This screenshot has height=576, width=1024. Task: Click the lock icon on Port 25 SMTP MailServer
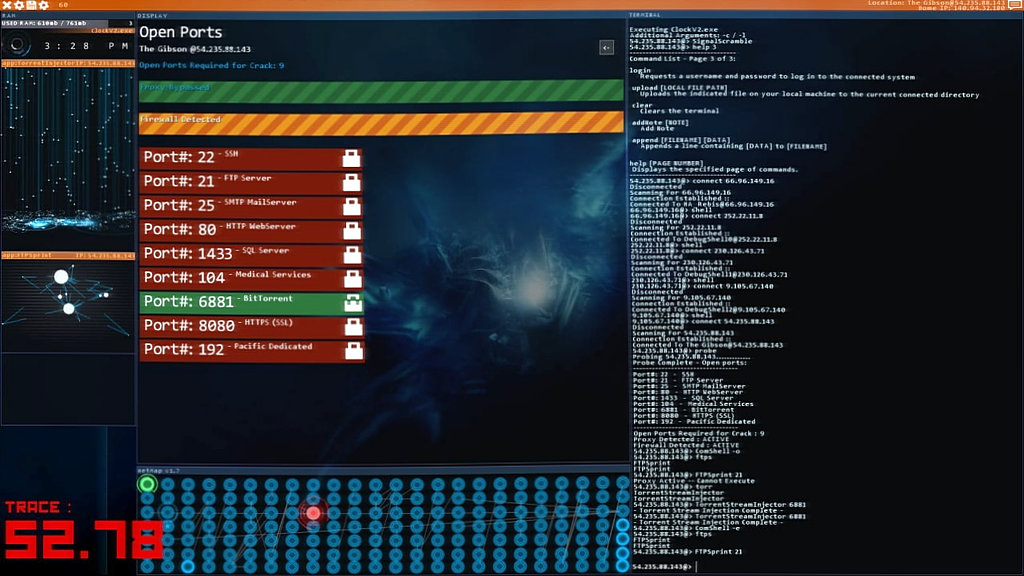point(351,206)
